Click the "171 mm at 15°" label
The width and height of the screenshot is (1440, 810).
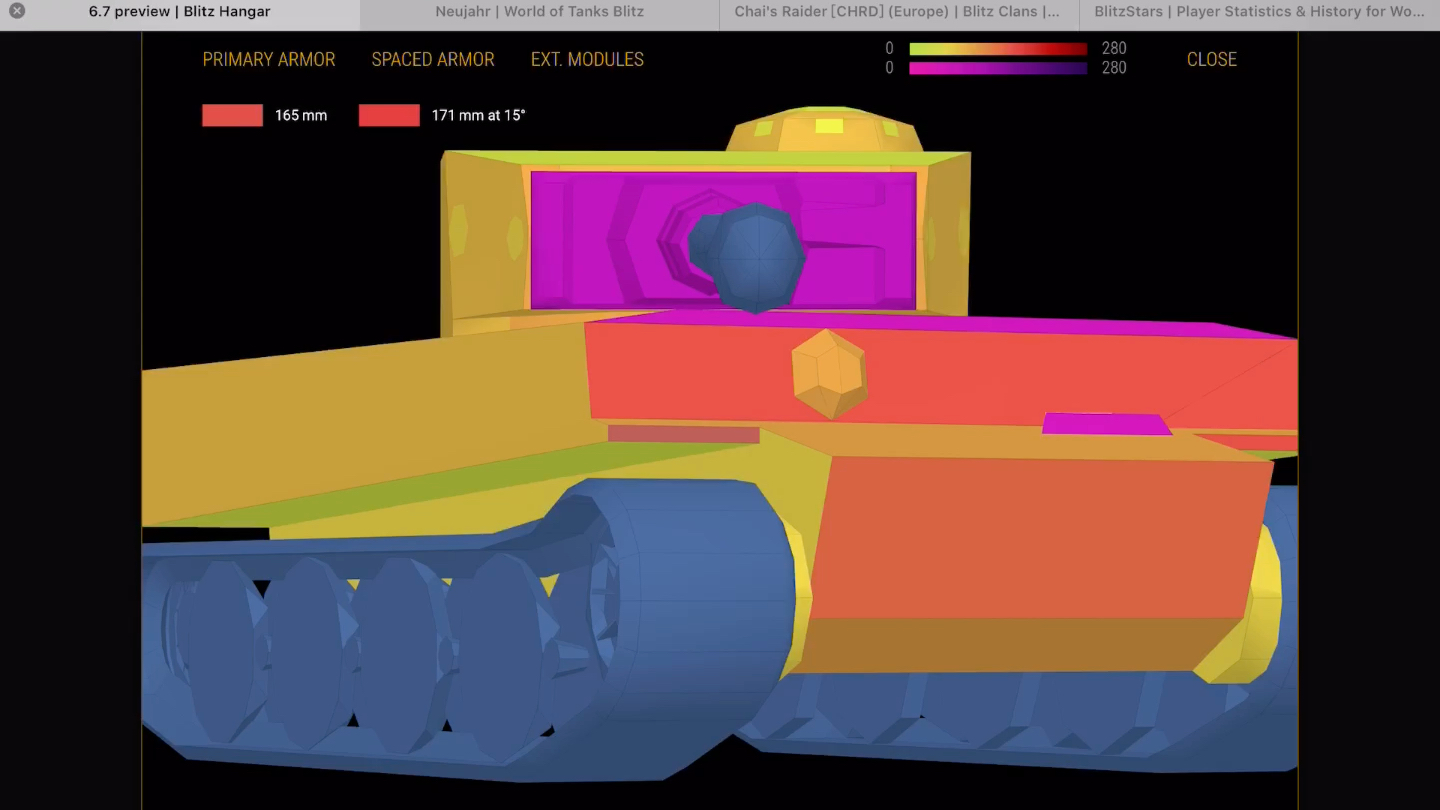pyautogui.click(x=478, y=115)
